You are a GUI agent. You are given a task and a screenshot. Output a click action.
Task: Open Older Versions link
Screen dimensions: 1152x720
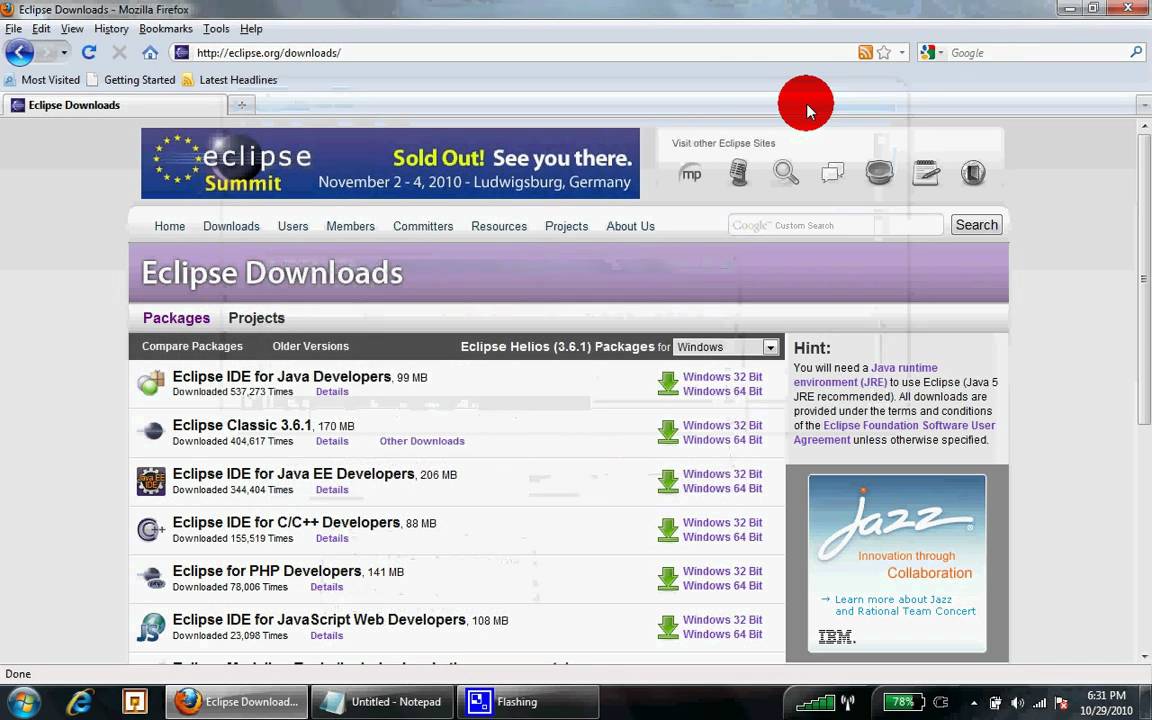311,346
